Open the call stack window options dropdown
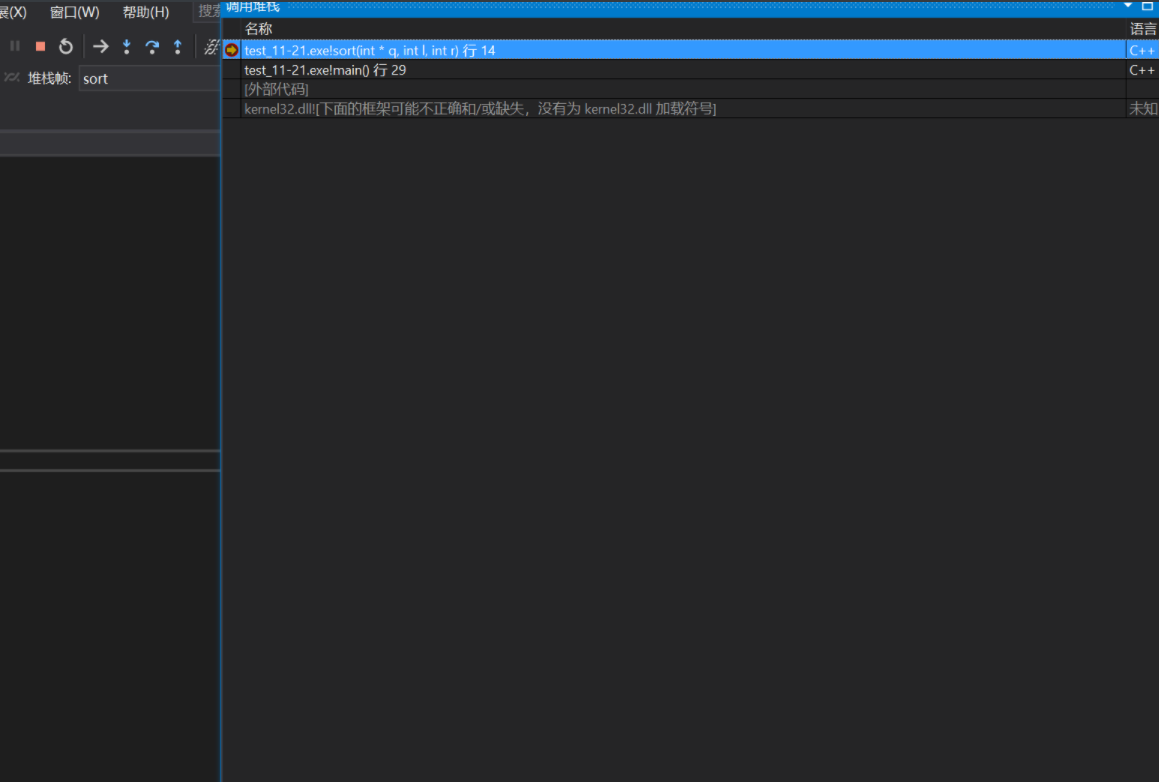Viewport: 1159px width, 782px height. pyautogui.click(x=1128, y=5)
